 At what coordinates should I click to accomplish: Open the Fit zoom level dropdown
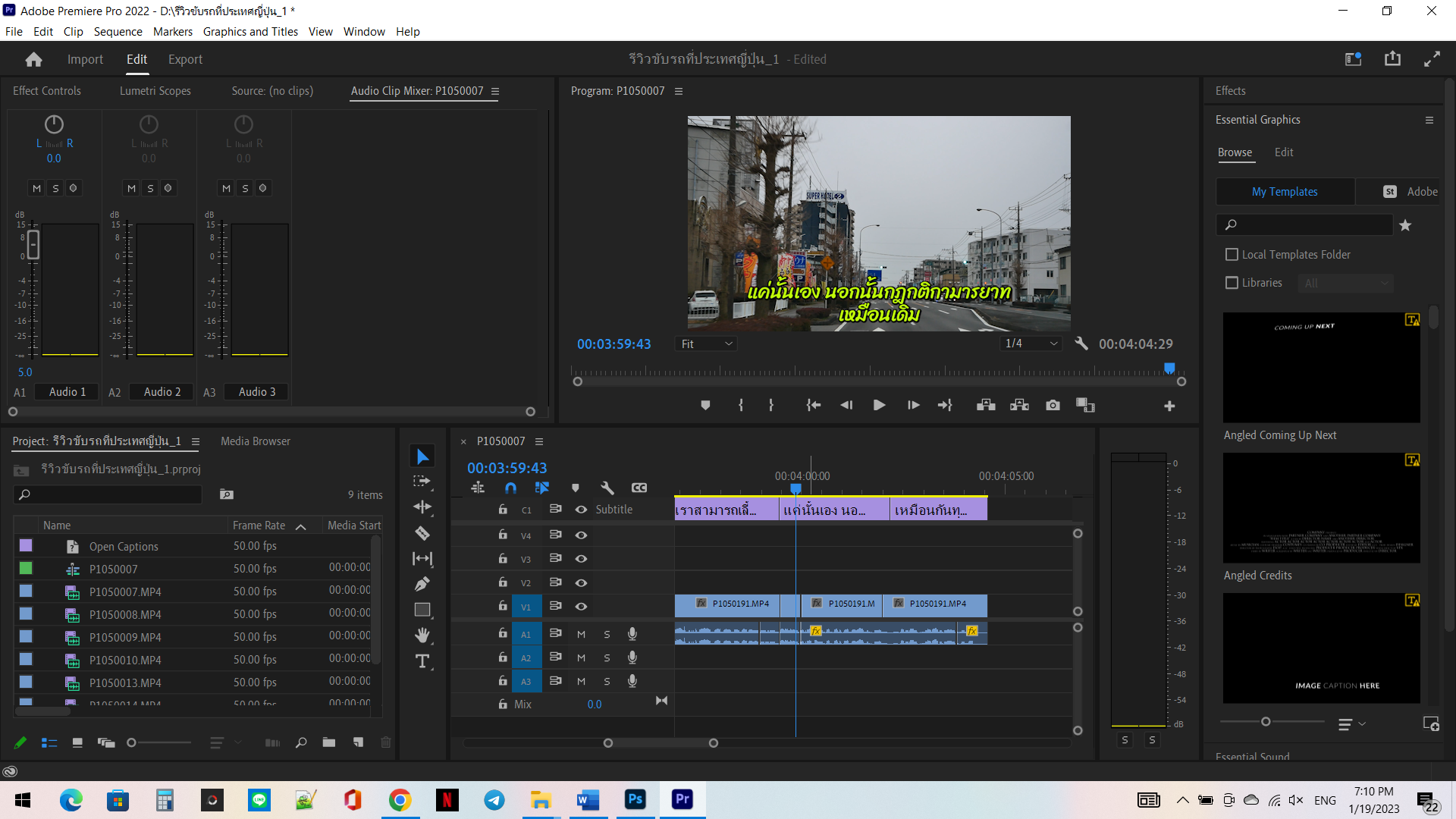click(x=707, y=344)
